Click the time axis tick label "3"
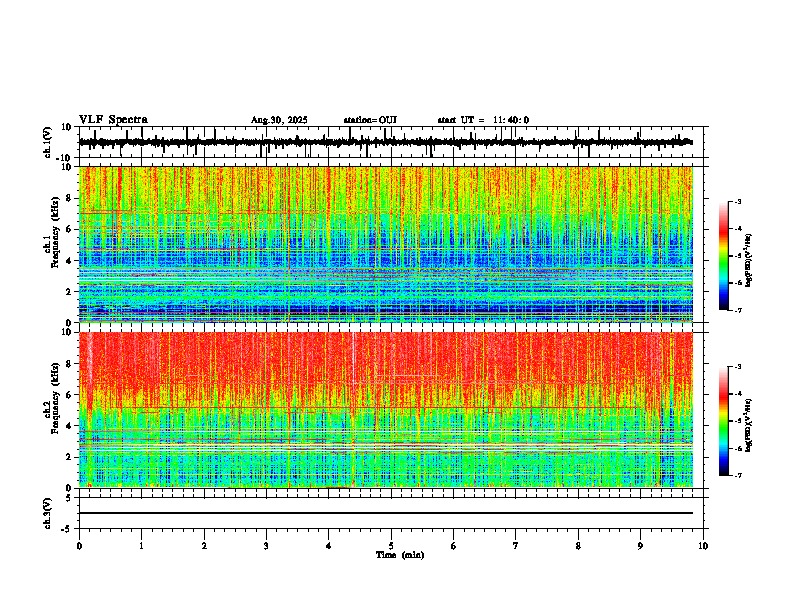Screen dimensions: 792x612 (266, 546)
